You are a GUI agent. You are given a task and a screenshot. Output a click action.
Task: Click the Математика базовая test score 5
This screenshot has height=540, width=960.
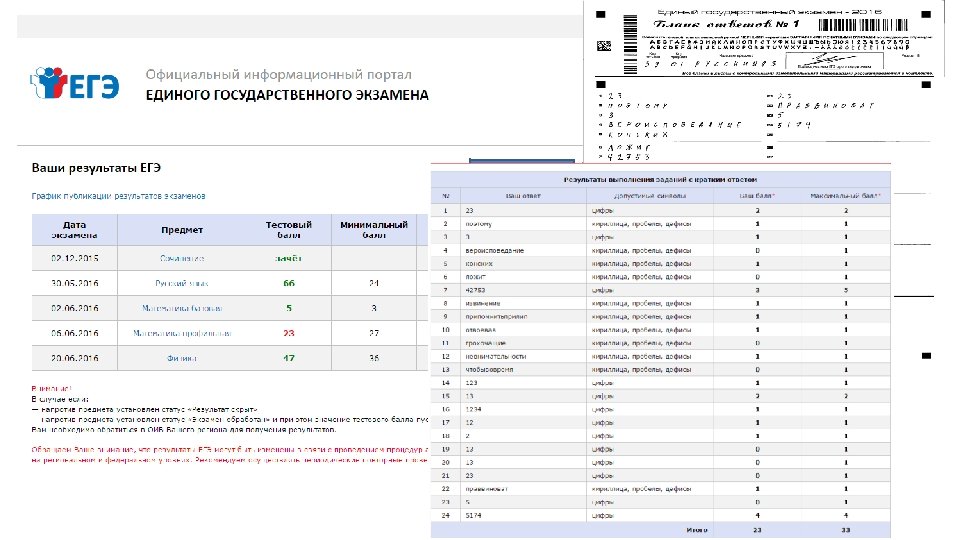(x=289, y=309)
